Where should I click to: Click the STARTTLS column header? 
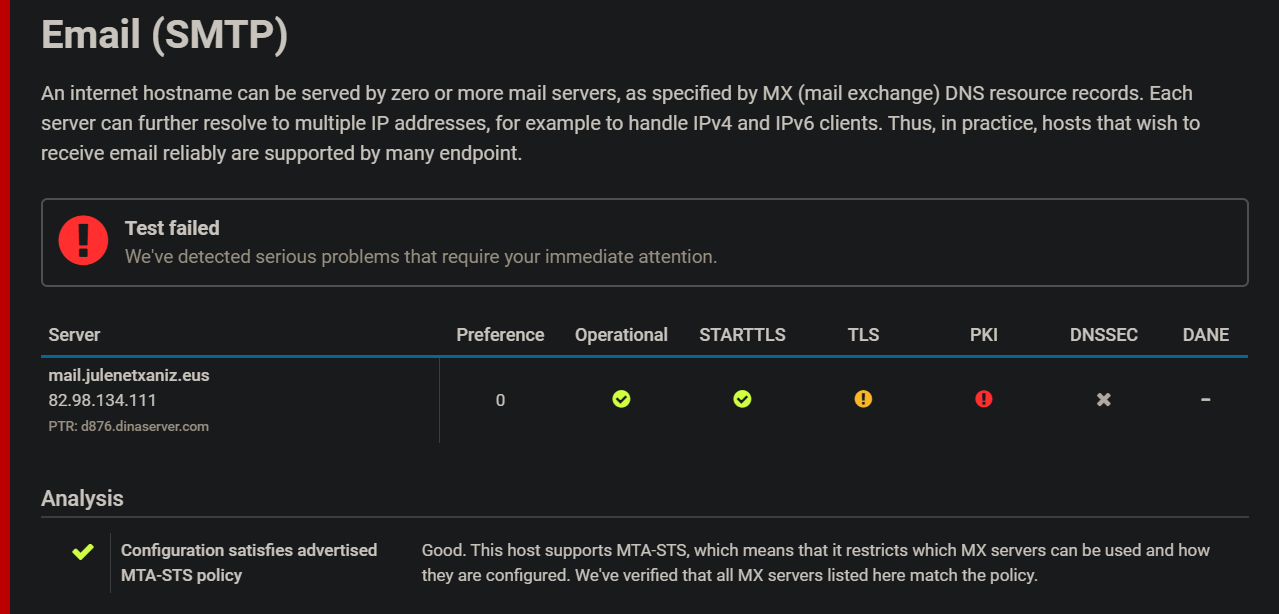[x=742, y=335]
